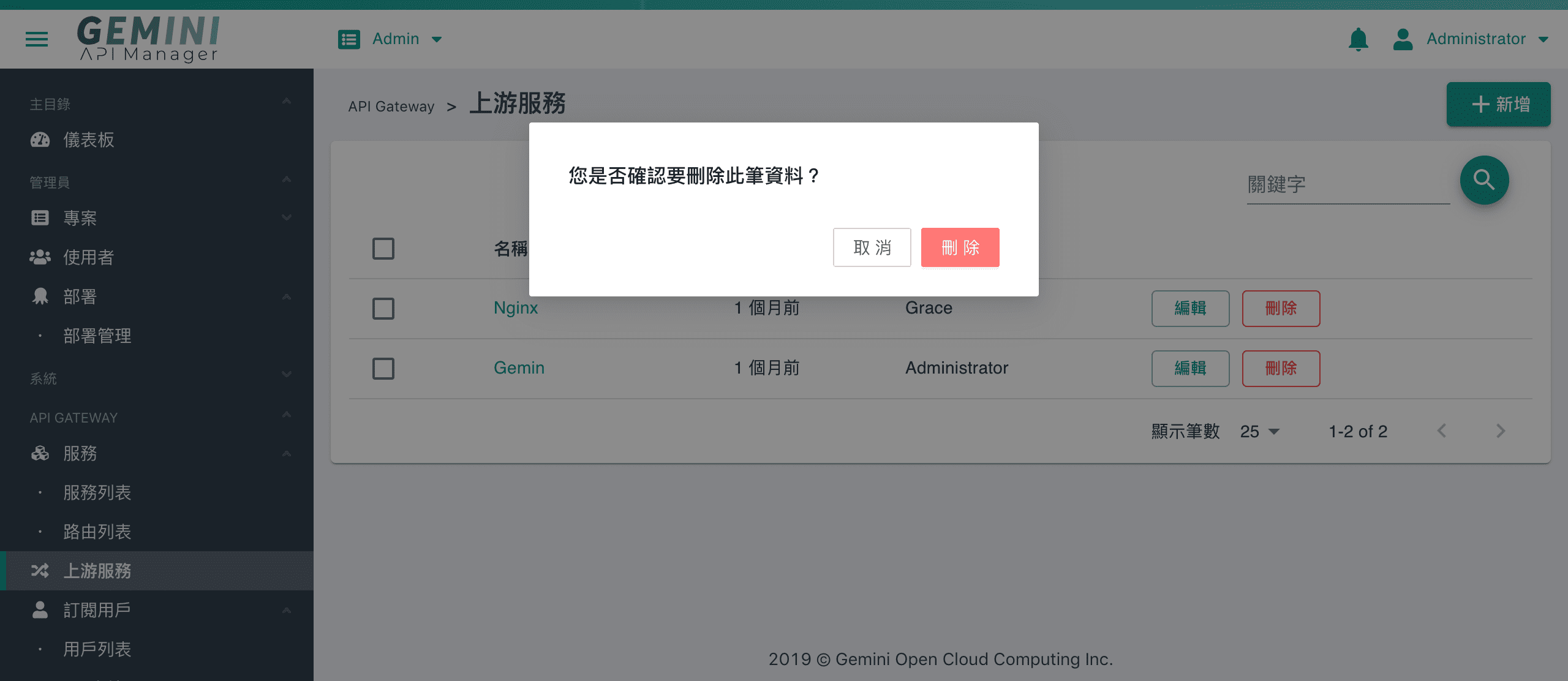Click the 專案 list icon in sidebar
Image resolution: width=1568 pixels, height=681 pixels.
40,218
